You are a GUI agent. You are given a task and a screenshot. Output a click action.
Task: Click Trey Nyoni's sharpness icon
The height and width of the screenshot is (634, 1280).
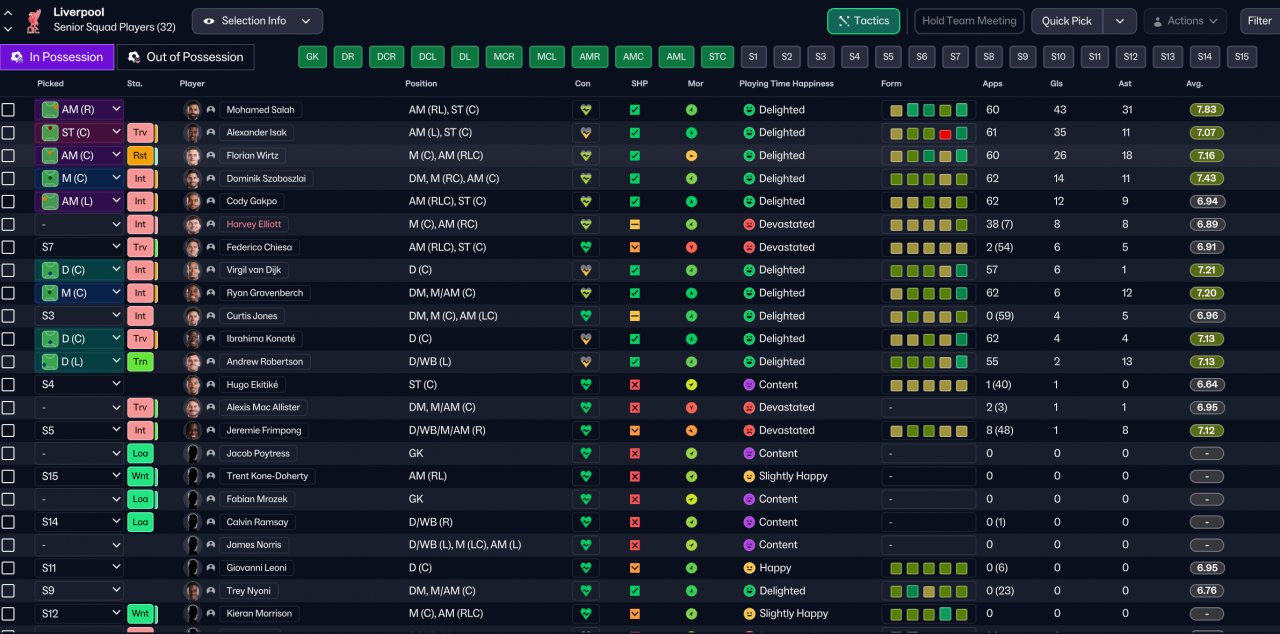(x=634, y=590)
